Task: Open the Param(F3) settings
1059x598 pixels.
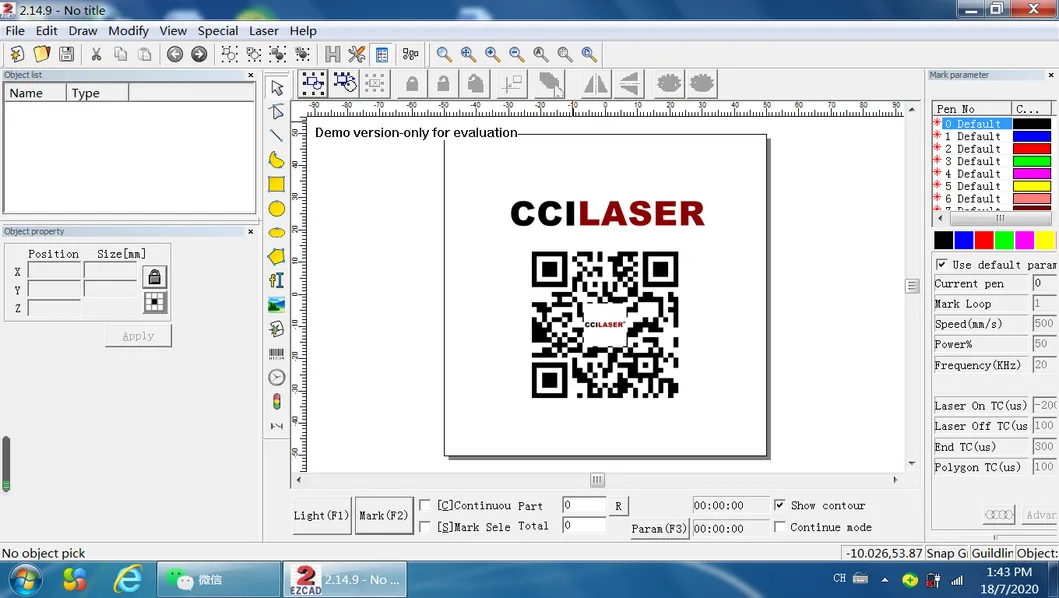Action: [659, 528]
